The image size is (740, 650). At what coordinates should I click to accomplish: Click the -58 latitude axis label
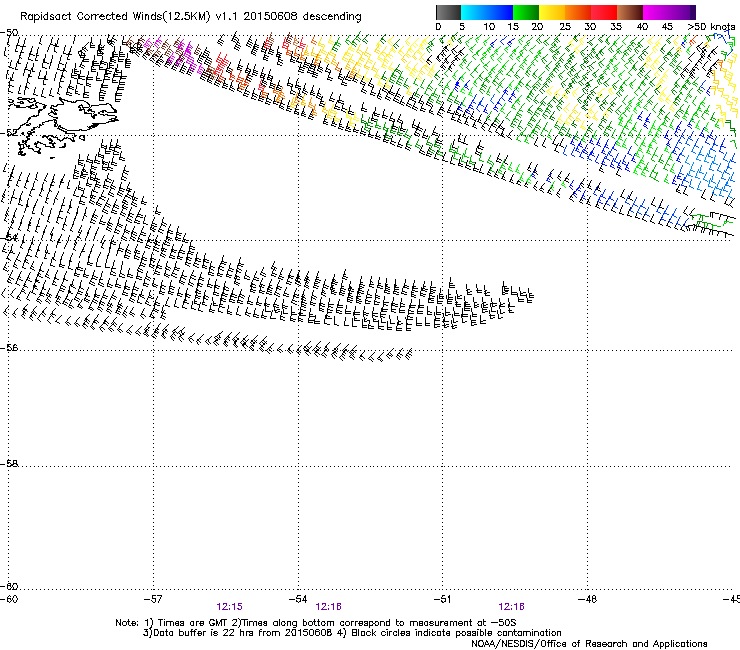click(x=9, y=464)
